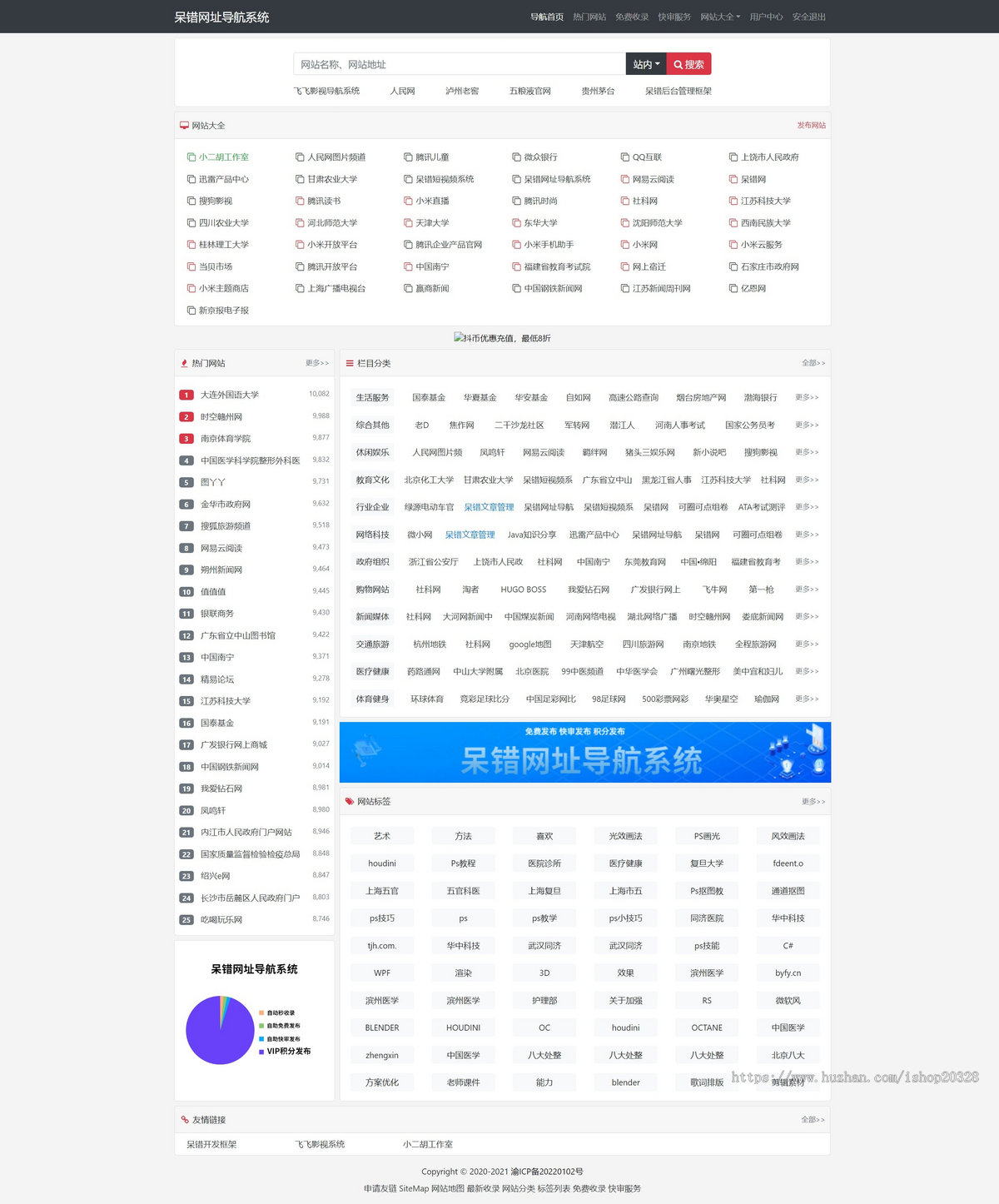
Task: Click the red icon left of 网易云阅读
Action: (625, 179)
